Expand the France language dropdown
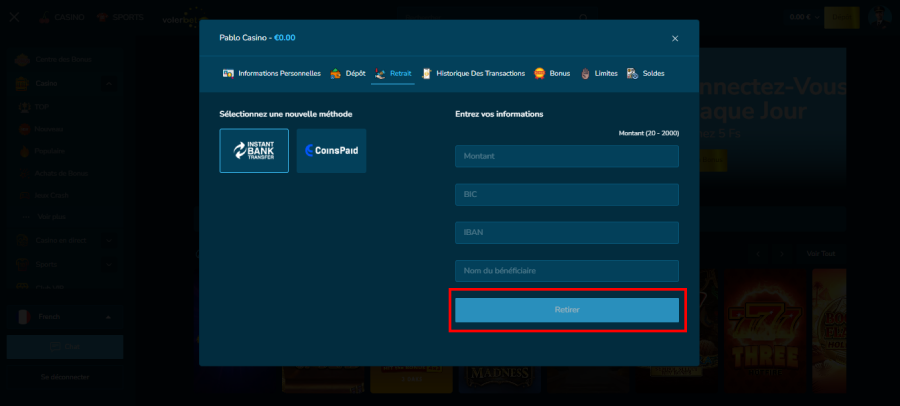The image size is (900, 406). pyautogui.click(x=108, y=316)
